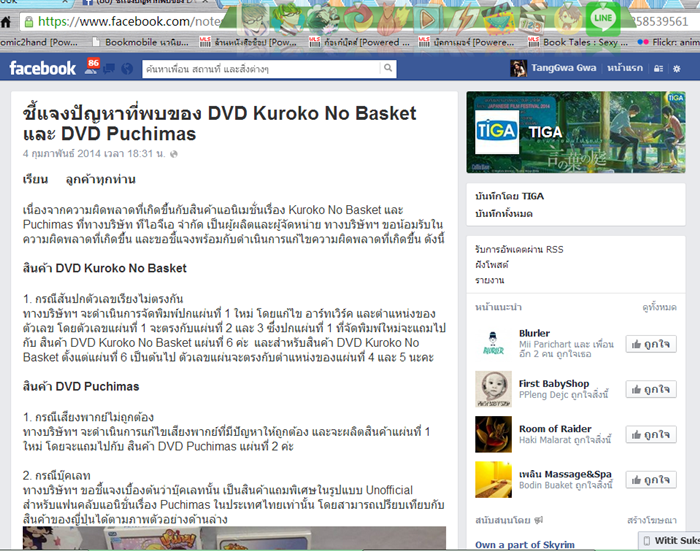Open the Facebook settings gear menu

[x=677, y=68]
